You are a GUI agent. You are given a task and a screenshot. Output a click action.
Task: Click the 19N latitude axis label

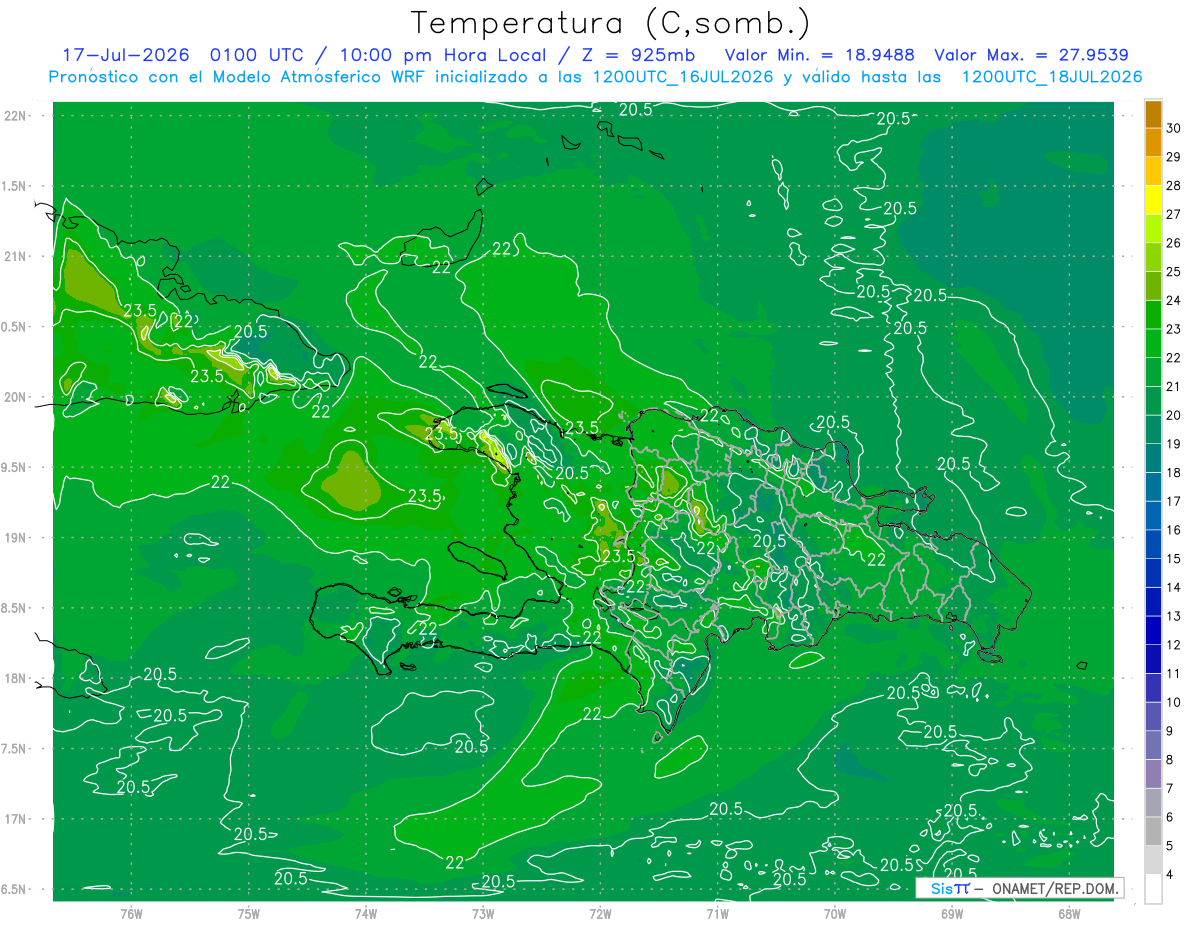pyautogui.click(x=16, y=538)
